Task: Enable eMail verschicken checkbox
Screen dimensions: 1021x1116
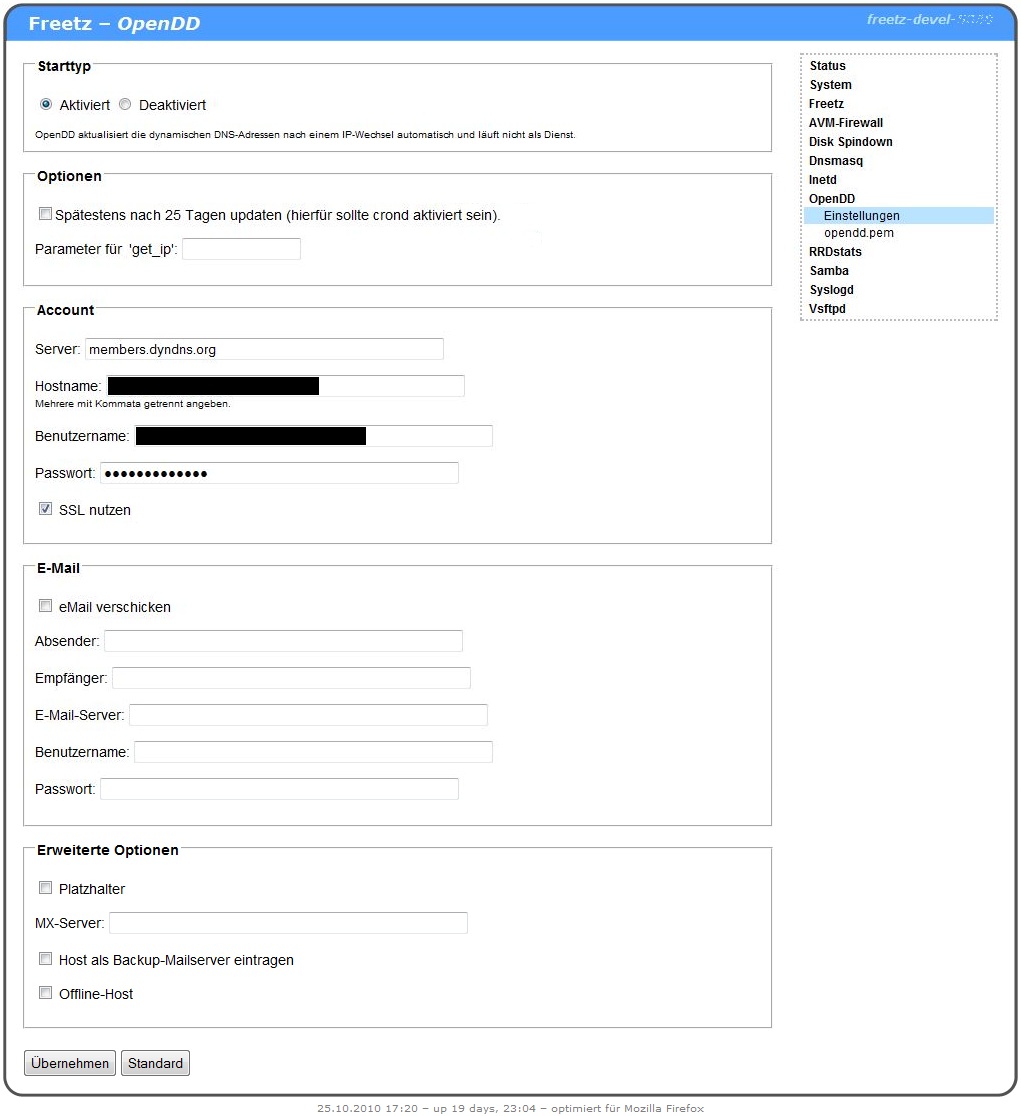Action: coord(45,606)
